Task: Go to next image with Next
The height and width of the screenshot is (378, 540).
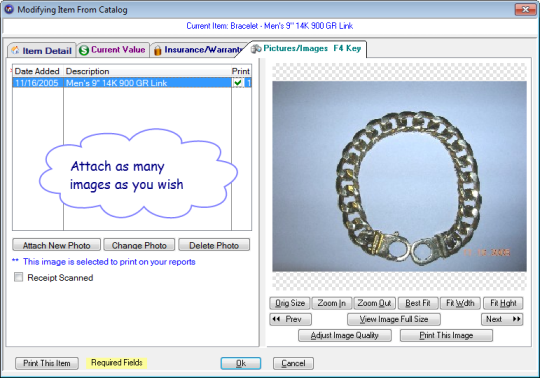Action: tap(502, 319)
